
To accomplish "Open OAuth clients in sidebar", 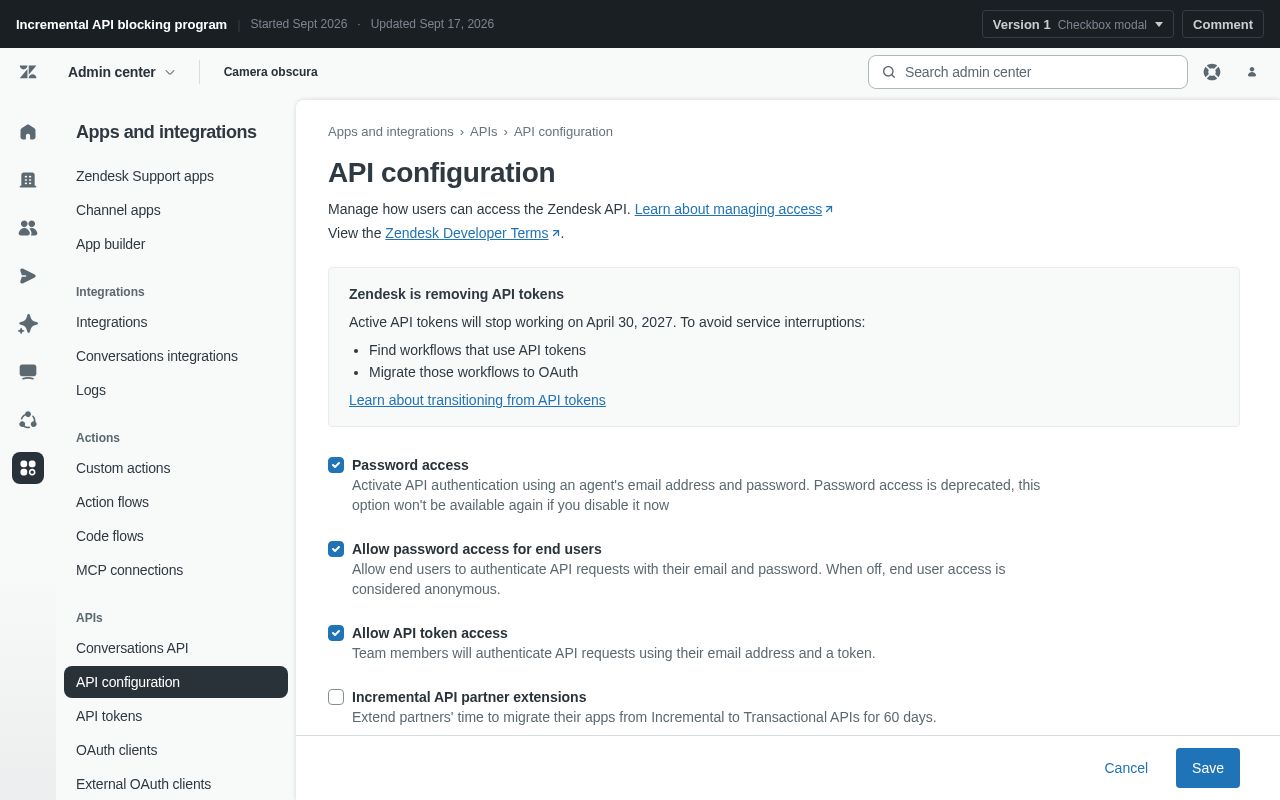I will [x=176, y=750].
